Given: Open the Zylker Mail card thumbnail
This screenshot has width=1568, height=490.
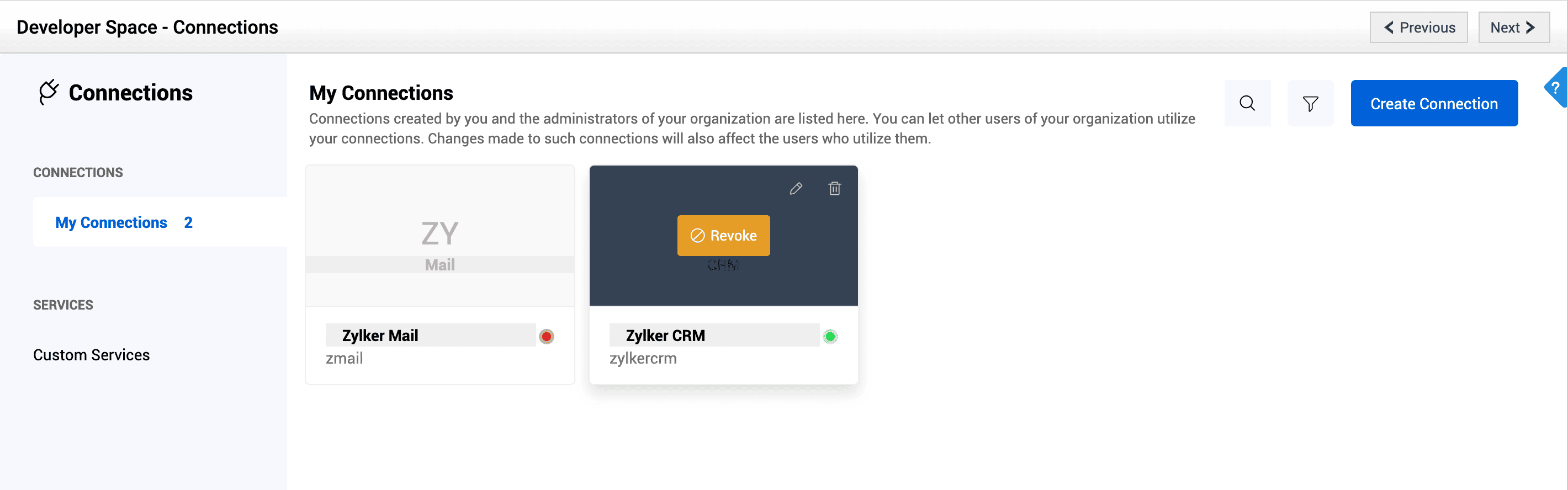Looking at the screenshot, I should [x=439, y=236].
